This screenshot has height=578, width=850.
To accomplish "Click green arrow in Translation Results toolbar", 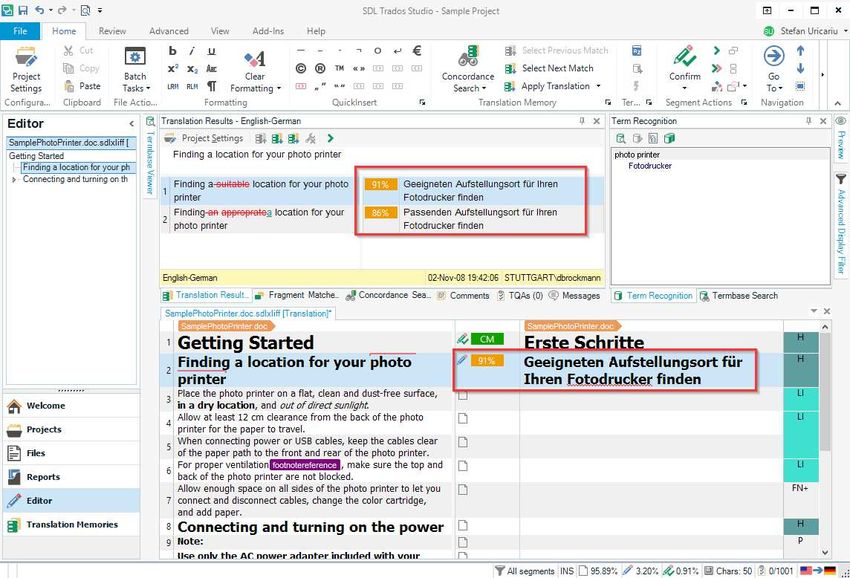I will [x=330, y=138].
